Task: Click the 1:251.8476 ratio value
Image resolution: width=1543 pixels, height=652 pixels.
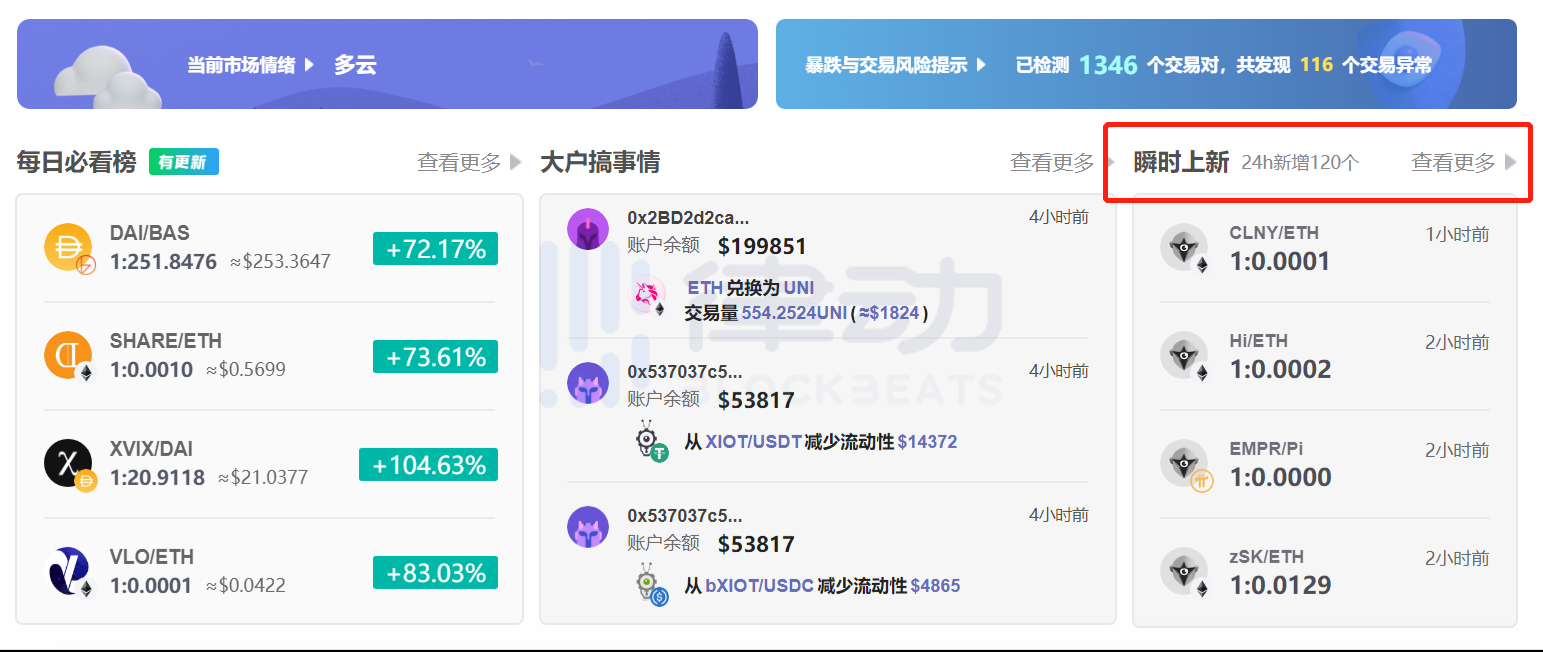Action: (x=163, y=262)
